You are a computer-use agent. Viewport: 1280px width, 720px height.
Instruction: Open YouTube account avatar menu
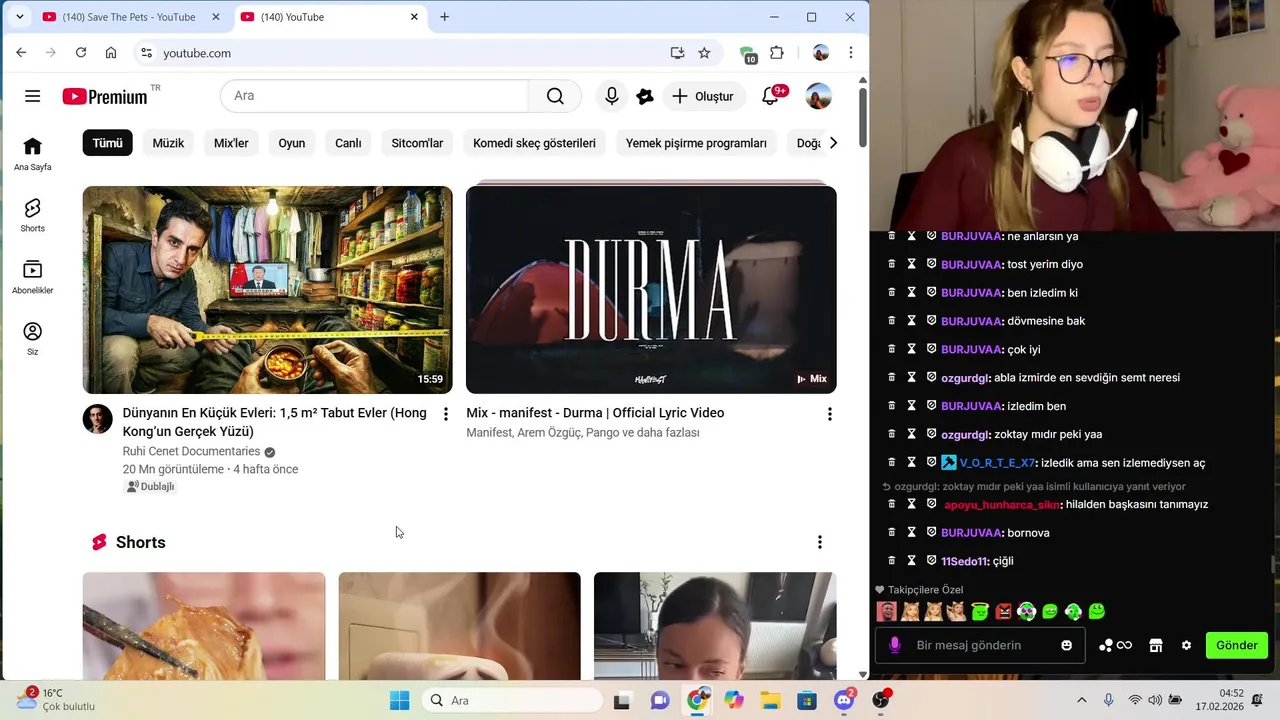pos(819,96)
